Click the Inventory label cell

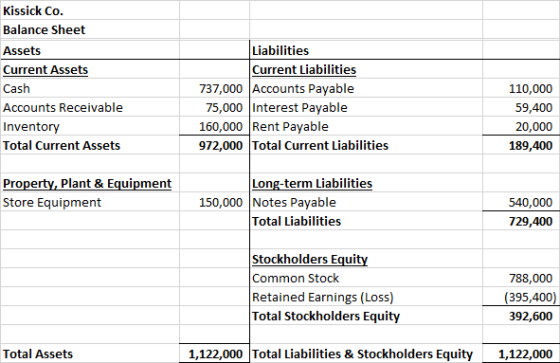pyautogui.click(x=31, y=126)
